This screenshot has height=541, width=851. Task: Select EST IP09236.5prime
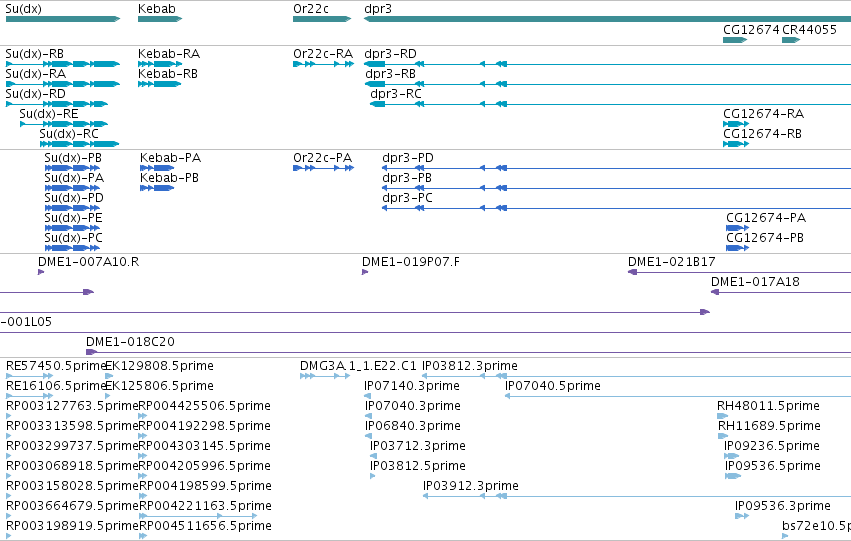pyautogui.click(x=732, y=456)
